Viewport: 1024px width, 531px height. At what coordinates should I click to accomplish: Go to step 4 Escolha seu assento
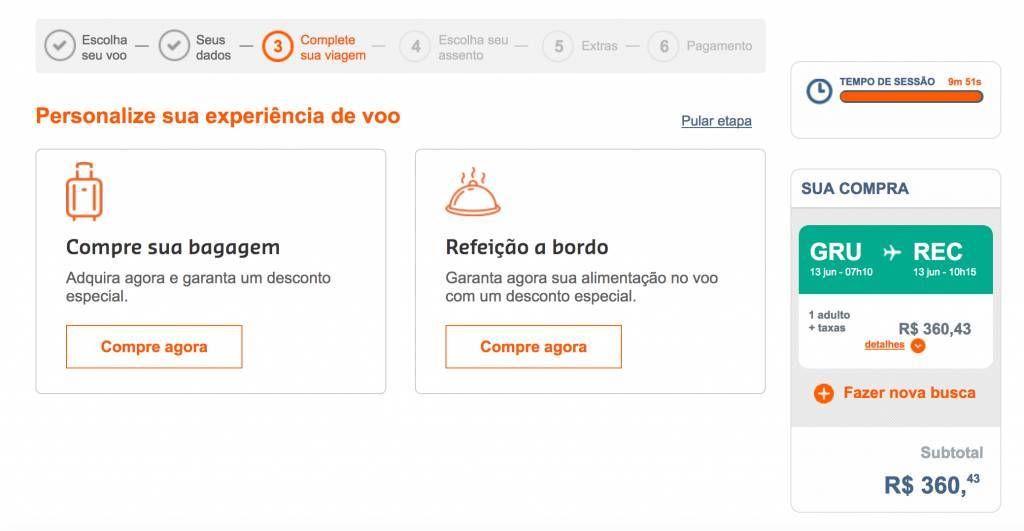454,47
